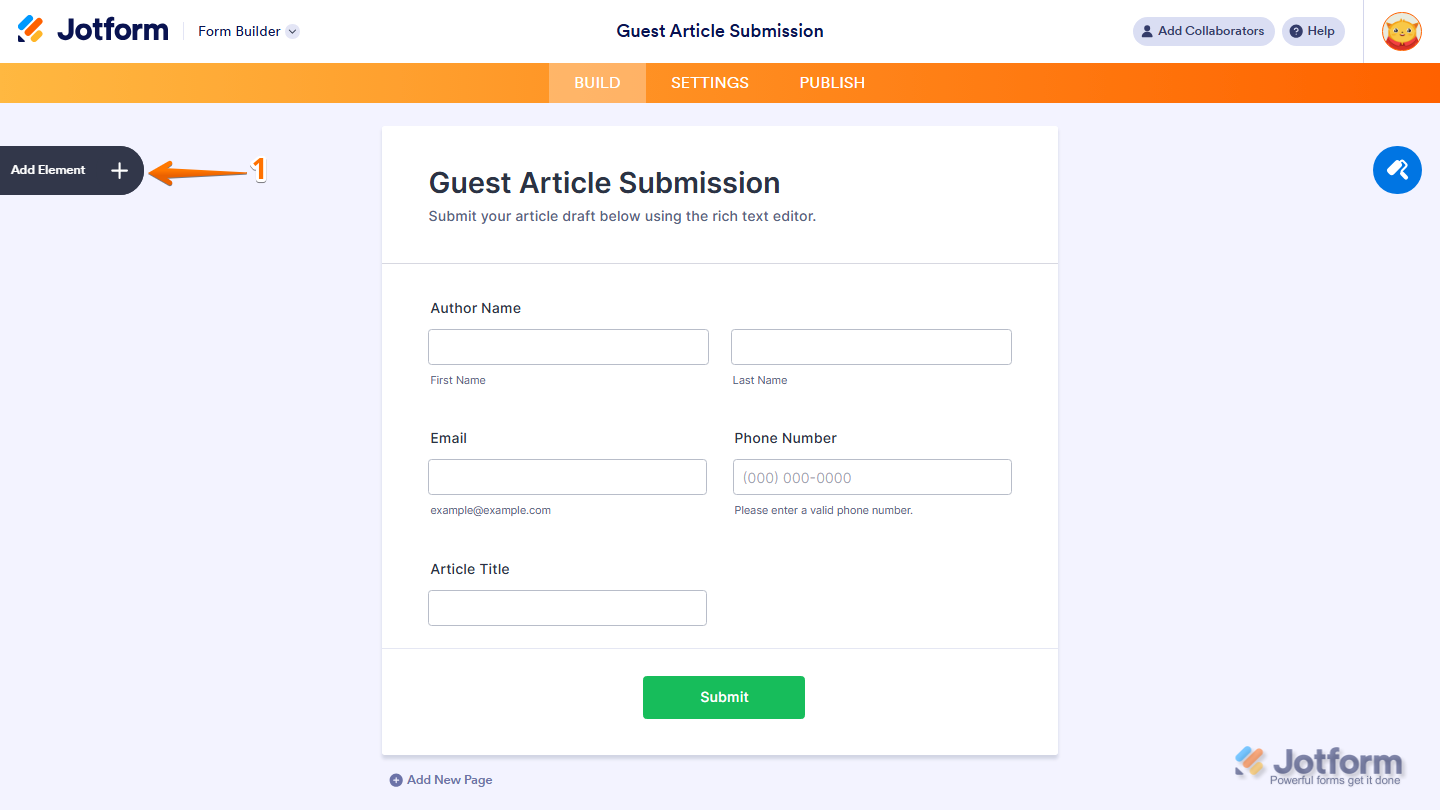The height and width of the screenshot is (810, 1440).
Task: Click the Guest Article Submission form heading
Action: click(x=604, y=183)
